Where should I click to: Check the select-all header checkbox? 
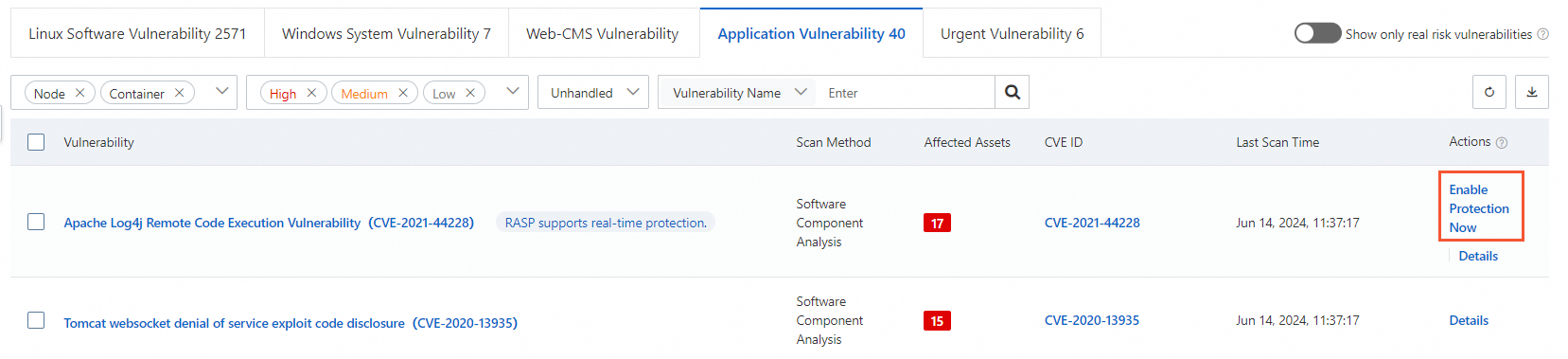(x=36, y=142)
